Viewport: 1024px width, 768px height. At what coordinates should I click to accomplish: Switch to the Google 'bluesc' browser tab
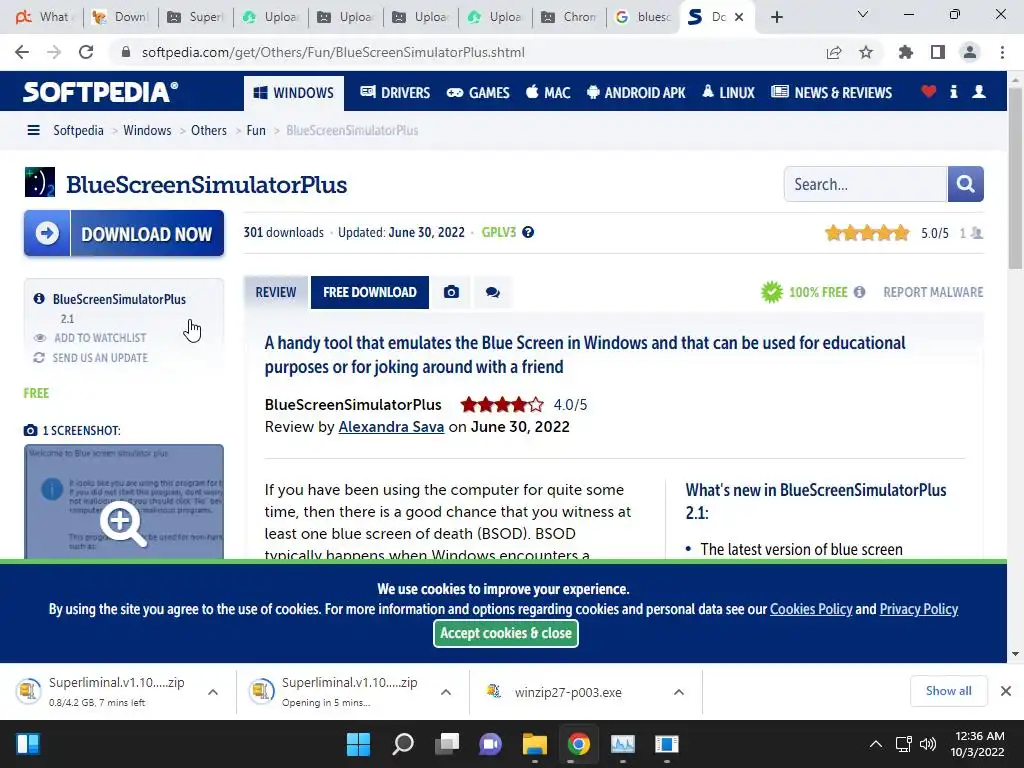tap(643, 17)
